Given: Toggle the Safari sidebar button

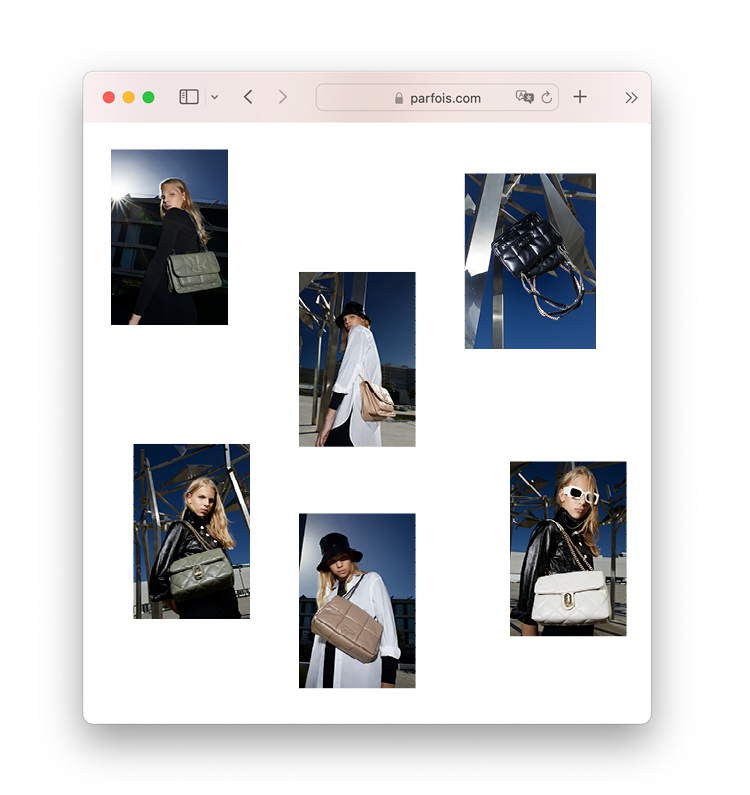Looking at the screenshot, I should 189,97.
